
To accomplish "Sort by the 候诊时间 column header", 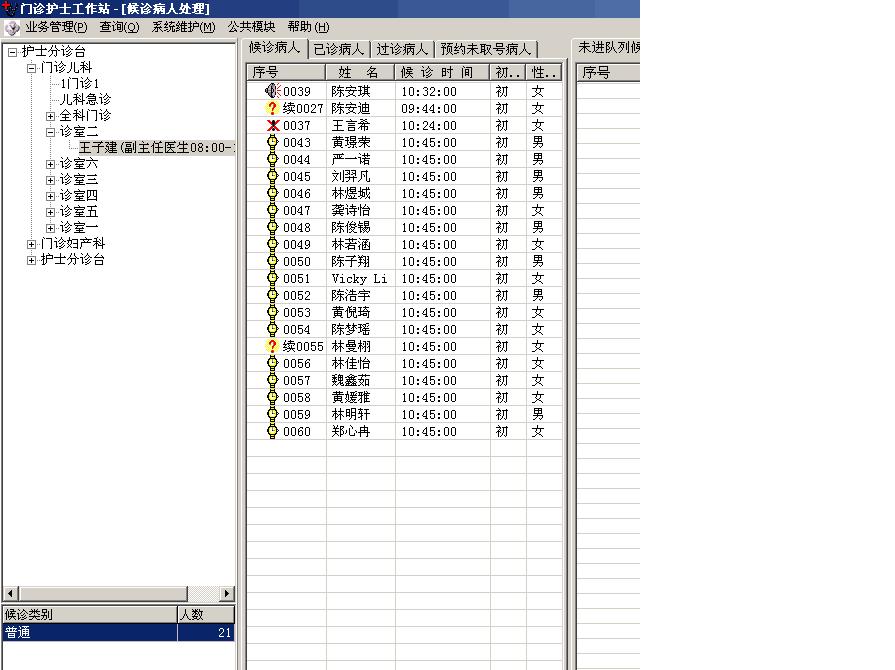I will coord(442,72).
